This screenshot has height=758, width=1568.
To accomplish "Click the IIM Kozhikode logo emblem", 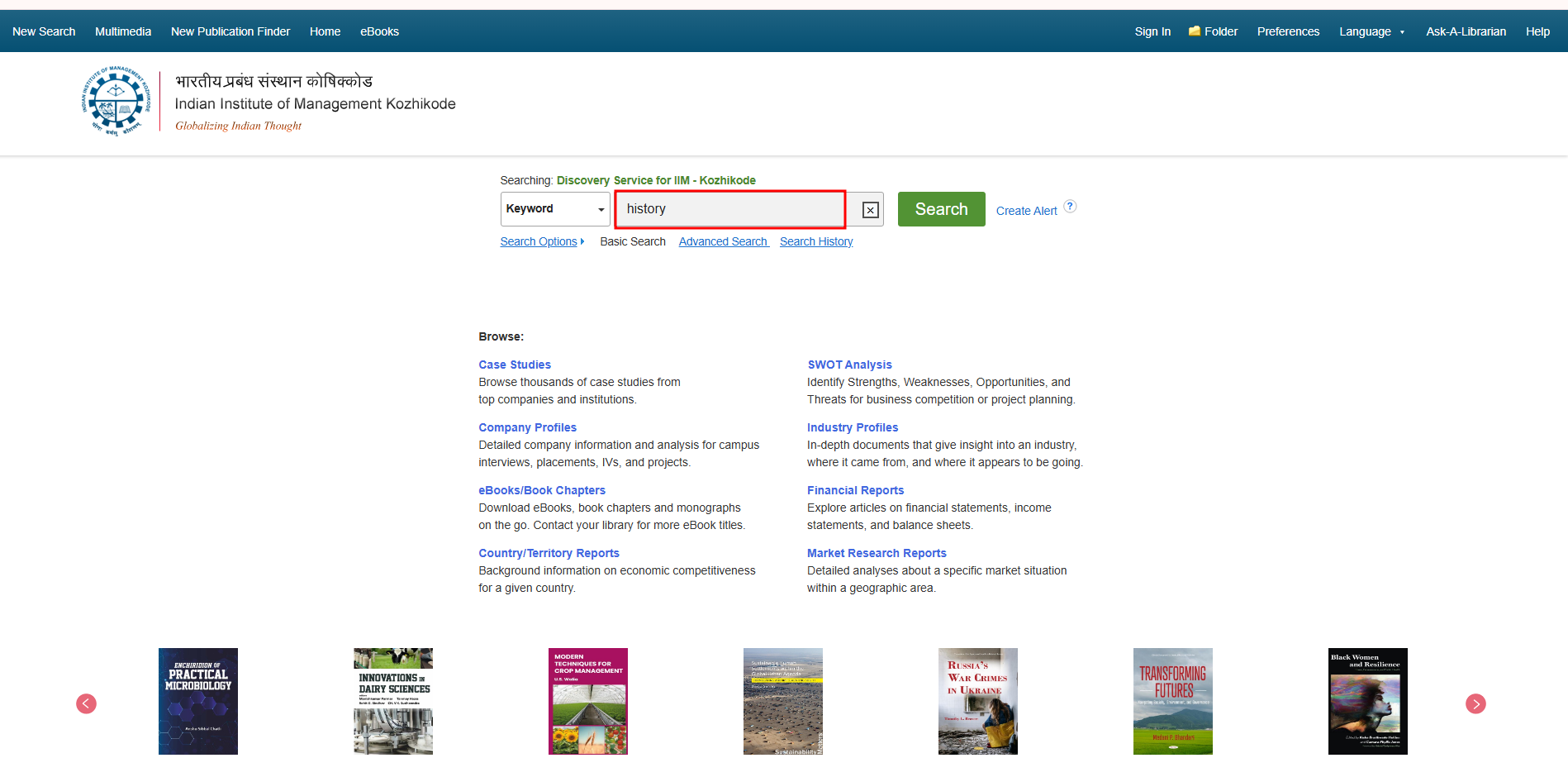I will pos(116,102).
